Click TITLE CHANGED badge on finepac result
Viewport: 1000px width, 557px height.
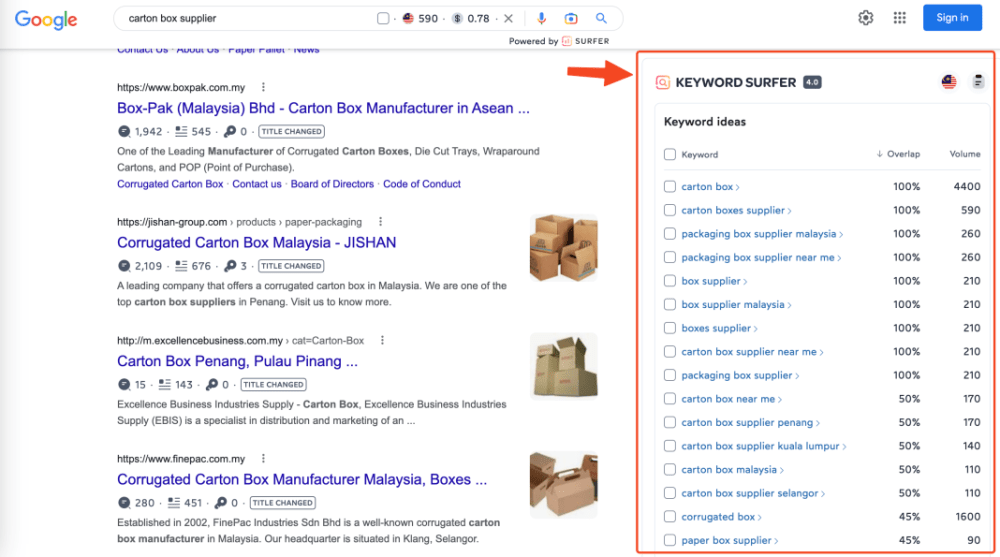[x=283, y=503]
